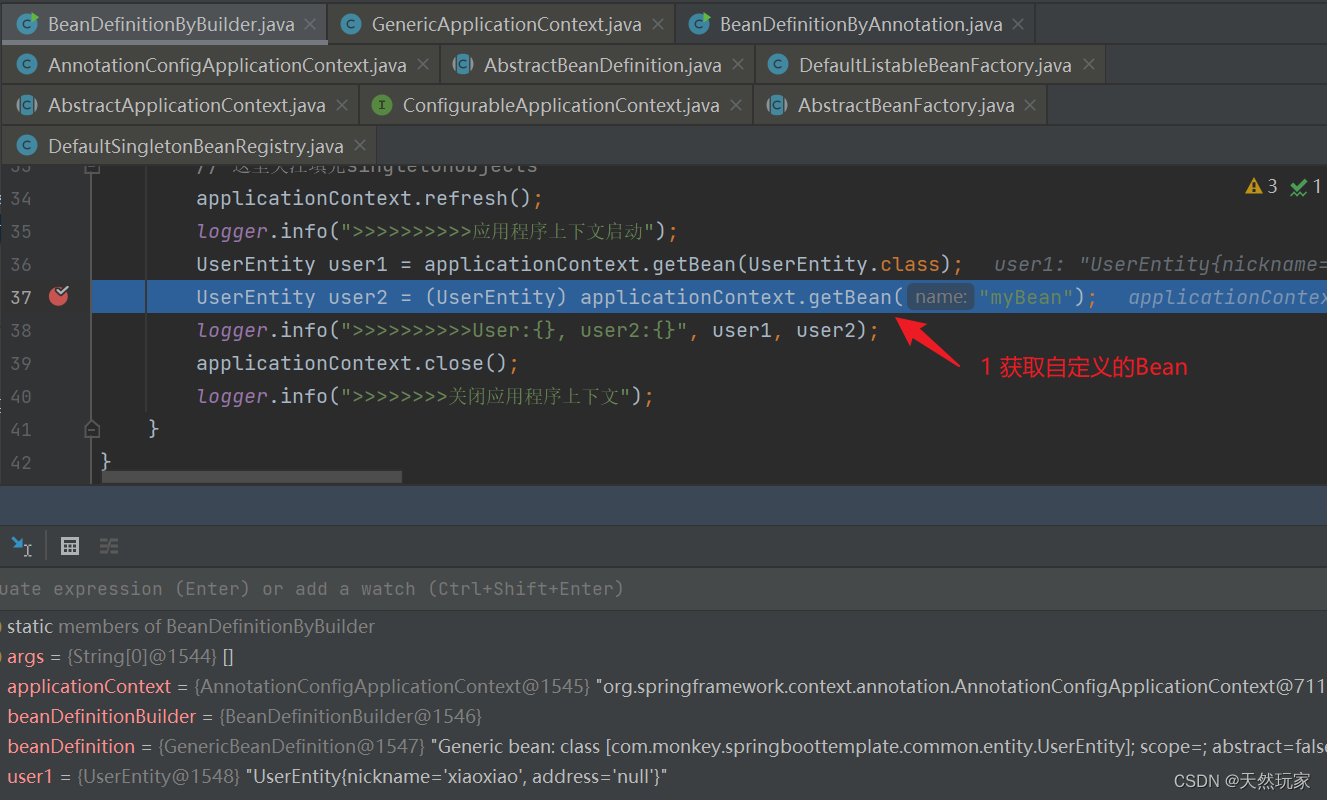The width and height of the screenshot is (1327, 800).
Task: Click the logger call on line 40
Action: coord(424,396)
